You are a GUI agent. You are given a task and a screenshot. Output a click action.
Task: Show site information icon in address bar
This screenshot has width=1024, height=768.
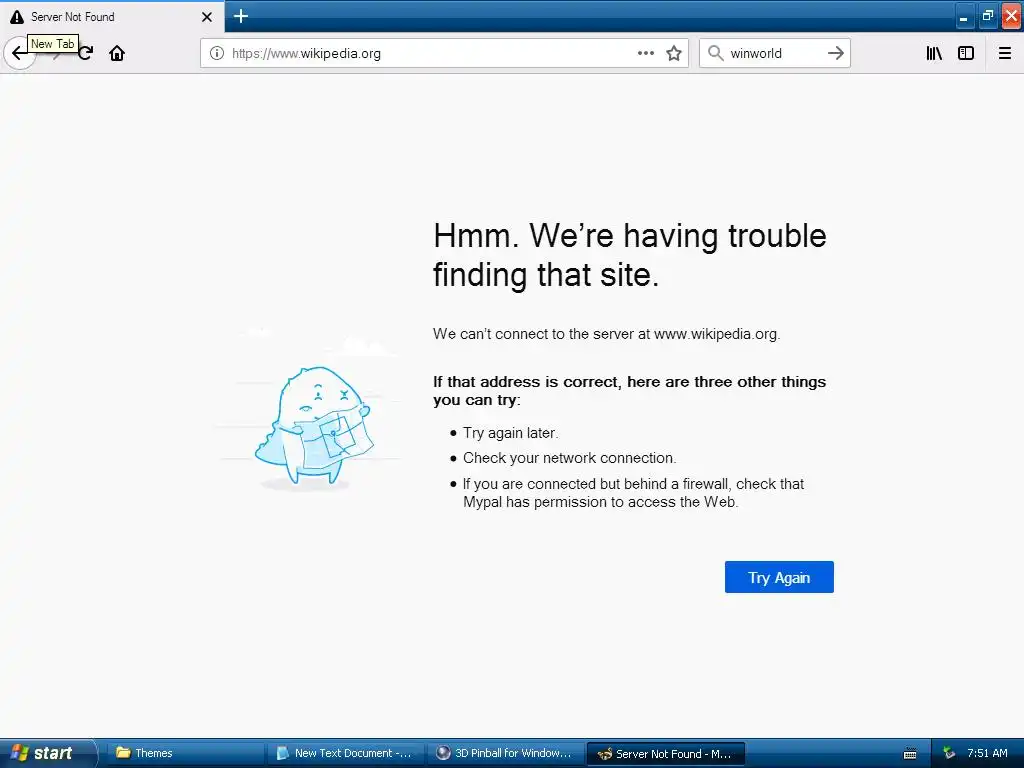217,53
